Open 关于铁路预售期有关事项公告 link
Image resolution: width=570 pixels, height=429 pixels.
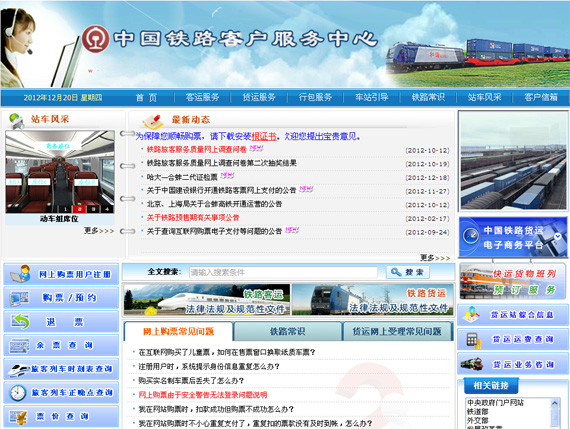point(193,217)
